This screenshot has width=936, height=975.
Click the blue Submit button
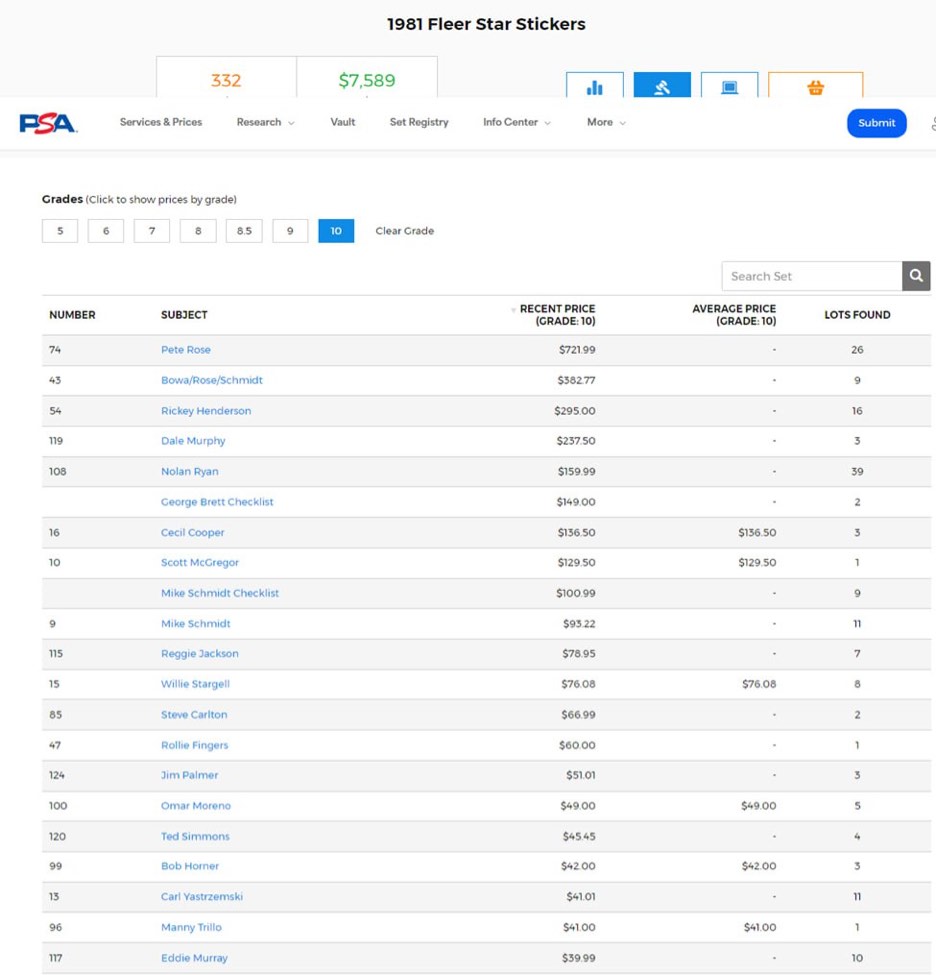coord(877,123)
